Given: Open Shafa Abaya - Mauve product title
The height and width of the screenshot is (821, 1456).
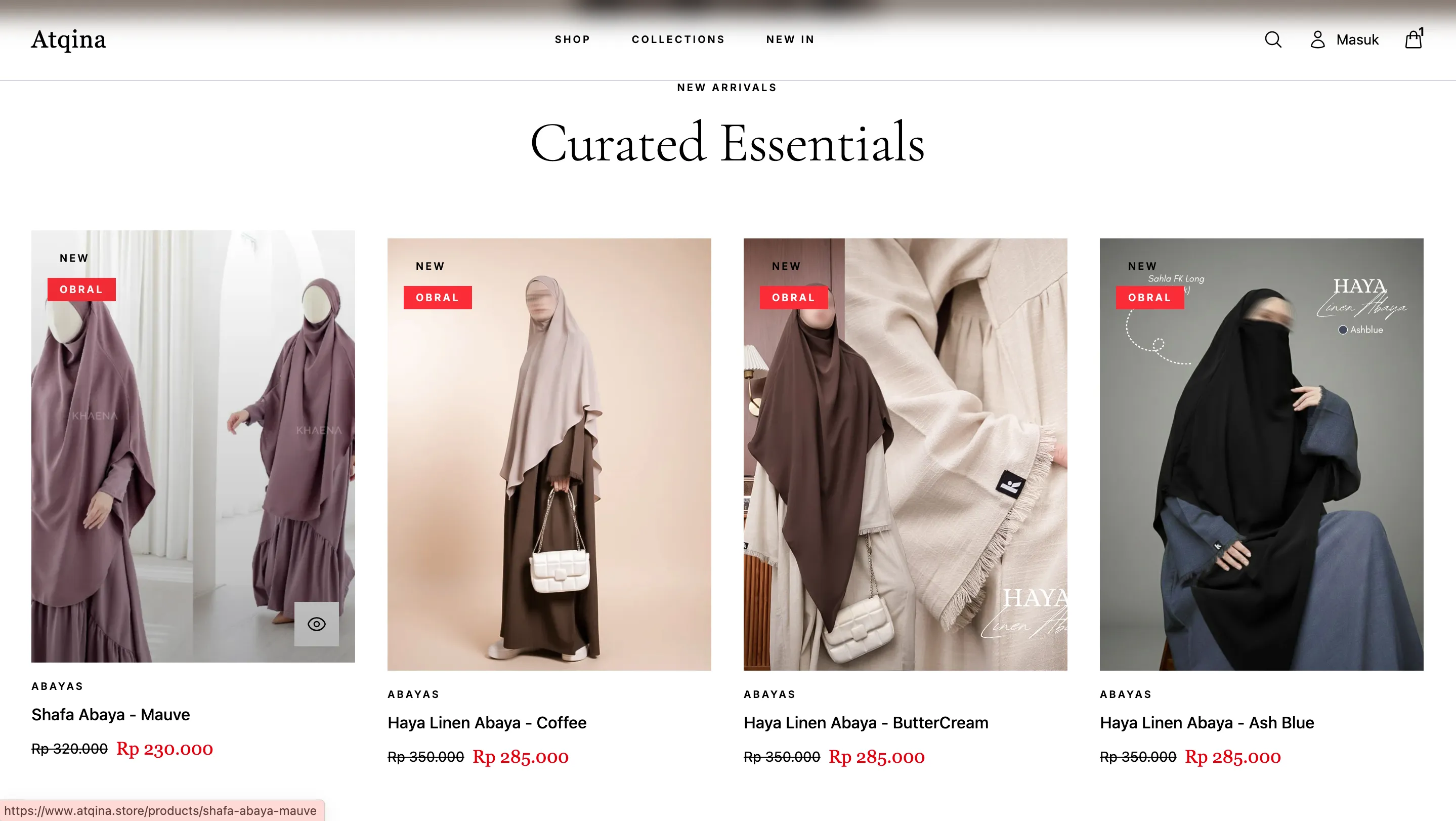Looking at the screenshot, I should (x=111, y=715).
